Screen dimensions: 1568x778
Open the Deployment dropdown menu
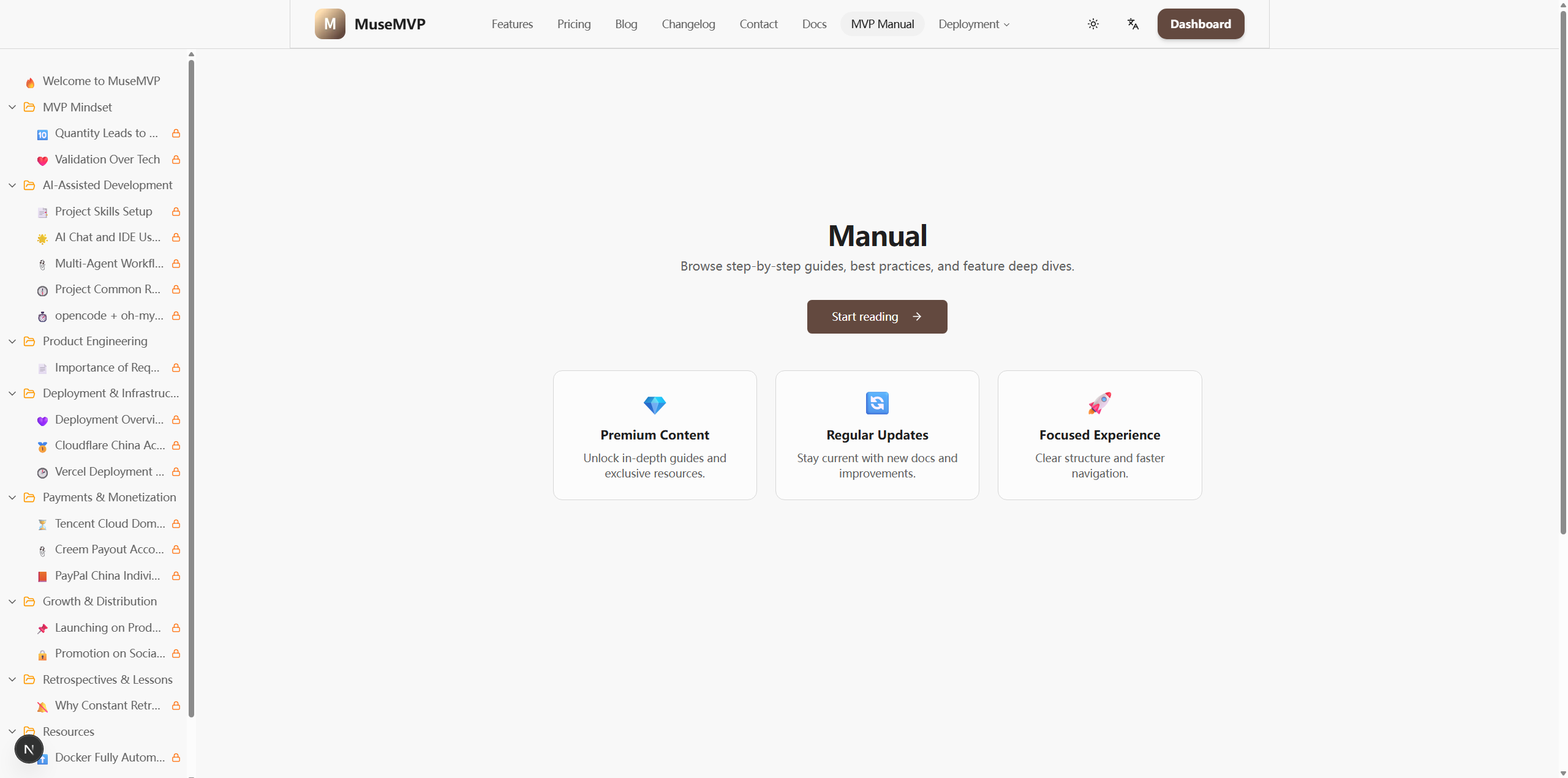(973, 24)
